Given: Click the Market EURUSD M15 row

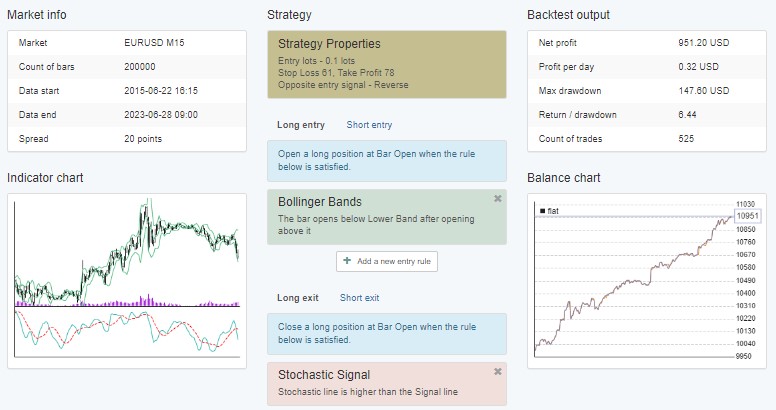Looking at the screenshot, I should pyautogui.click(x=127, y=43).
